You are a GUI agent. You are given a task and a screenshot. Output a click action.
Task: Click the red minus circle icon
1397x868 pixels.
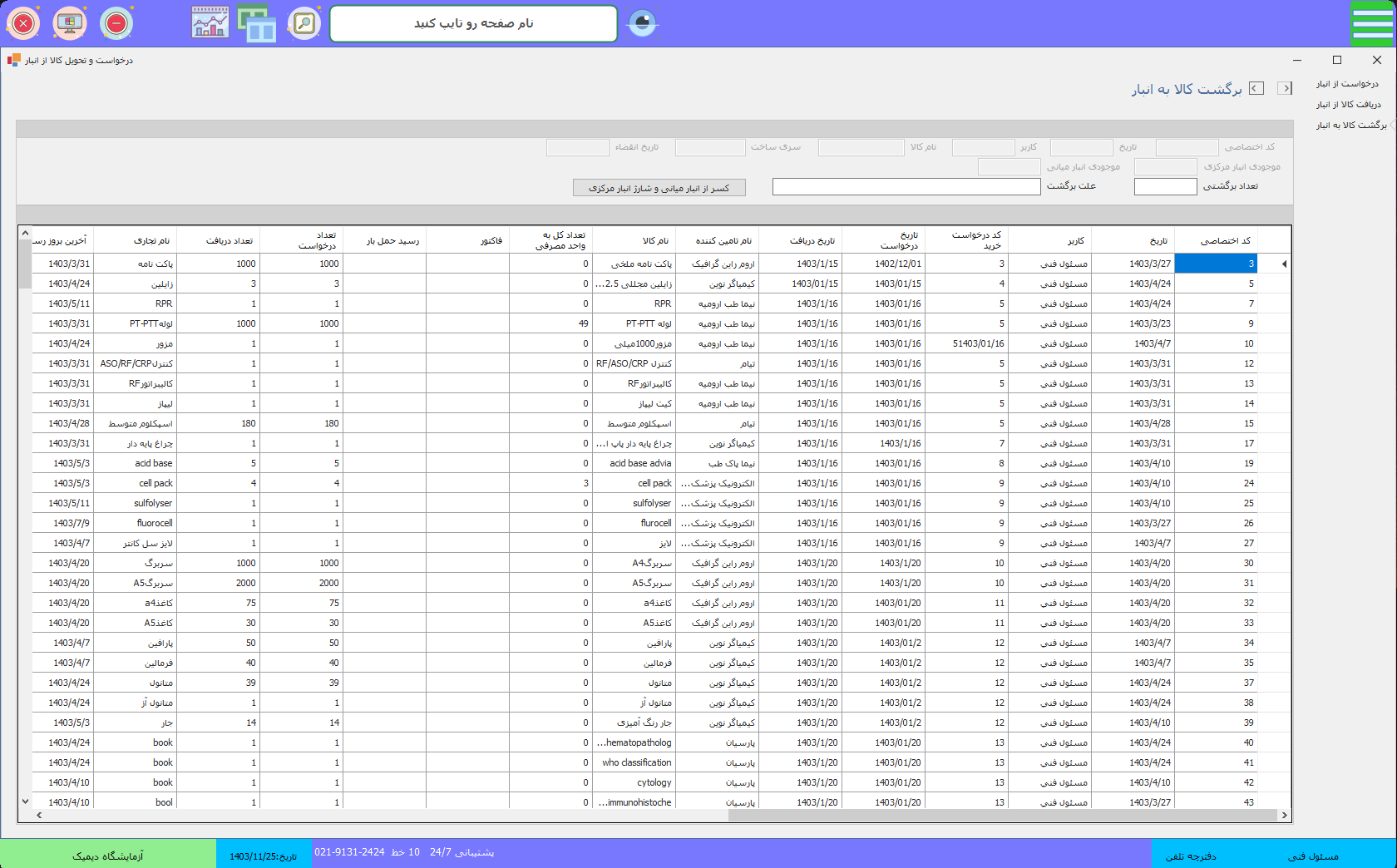tap(116, 23)
